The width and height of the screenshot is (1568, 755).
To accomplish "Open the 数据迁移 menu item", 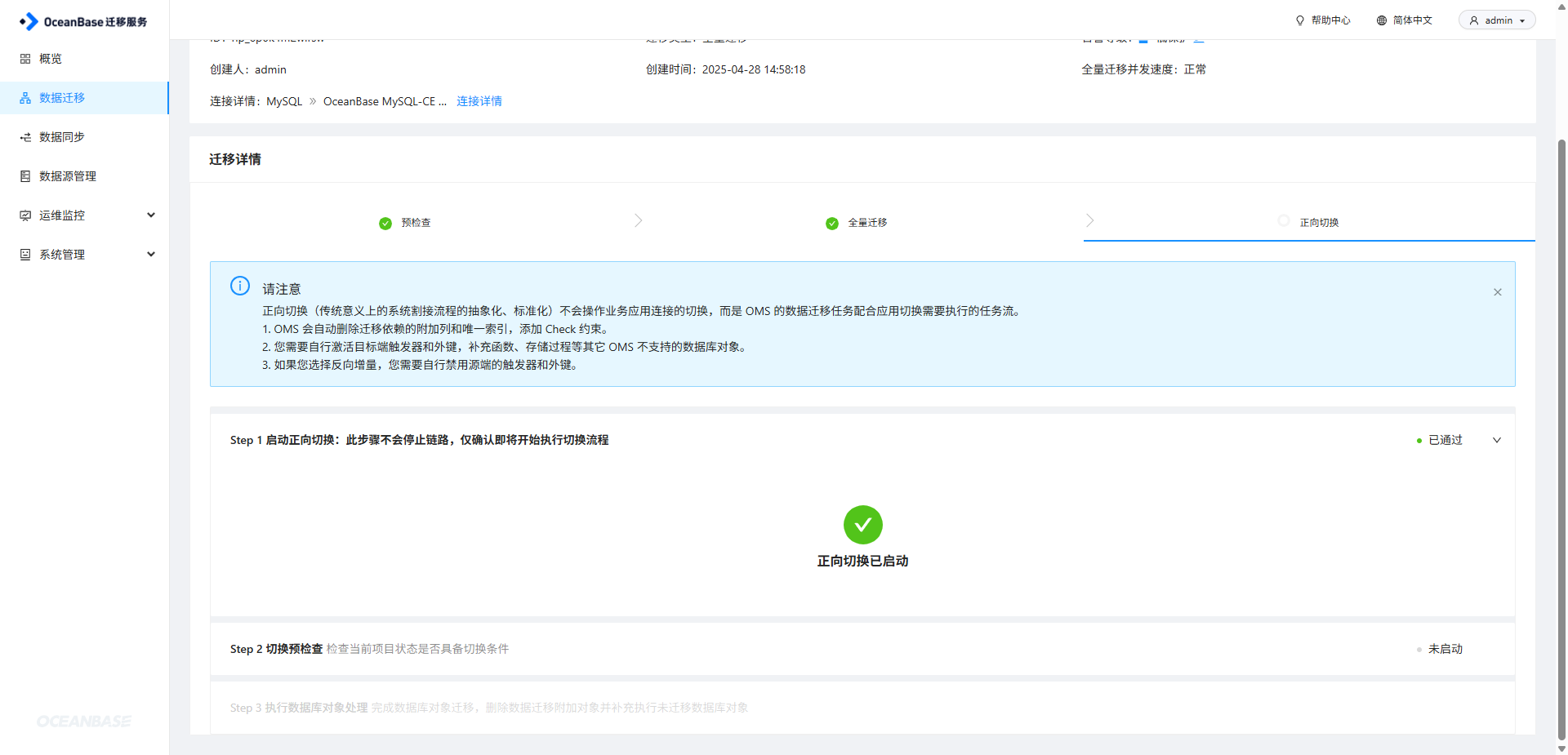I will pos(84,98).
